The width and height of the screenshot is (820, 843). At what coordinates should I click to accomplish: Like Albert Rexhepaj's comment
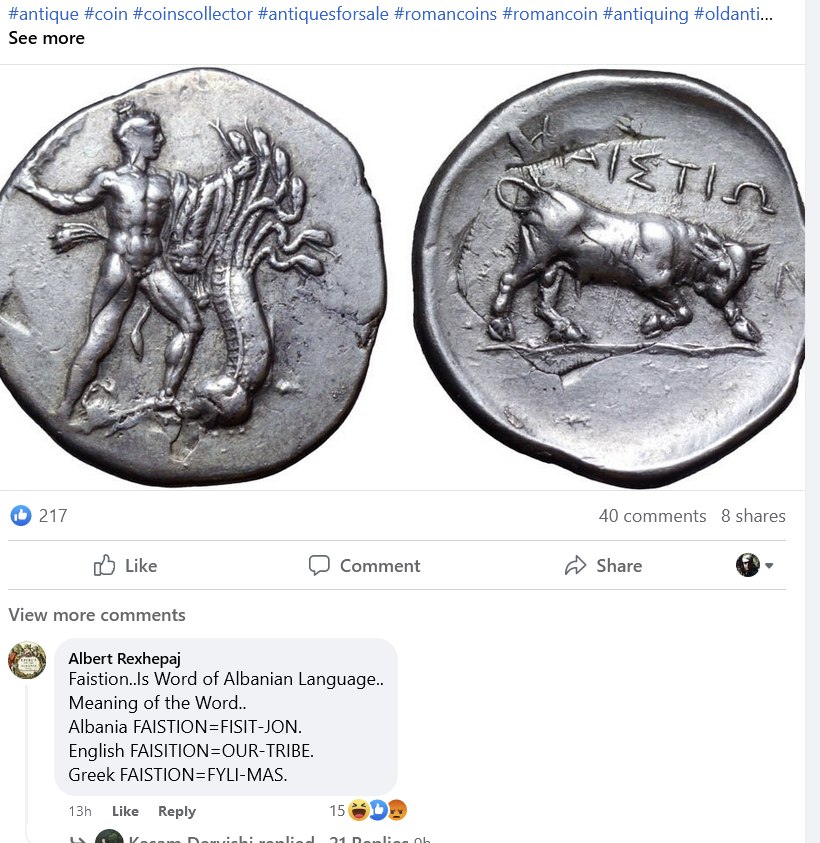point(125,811)
